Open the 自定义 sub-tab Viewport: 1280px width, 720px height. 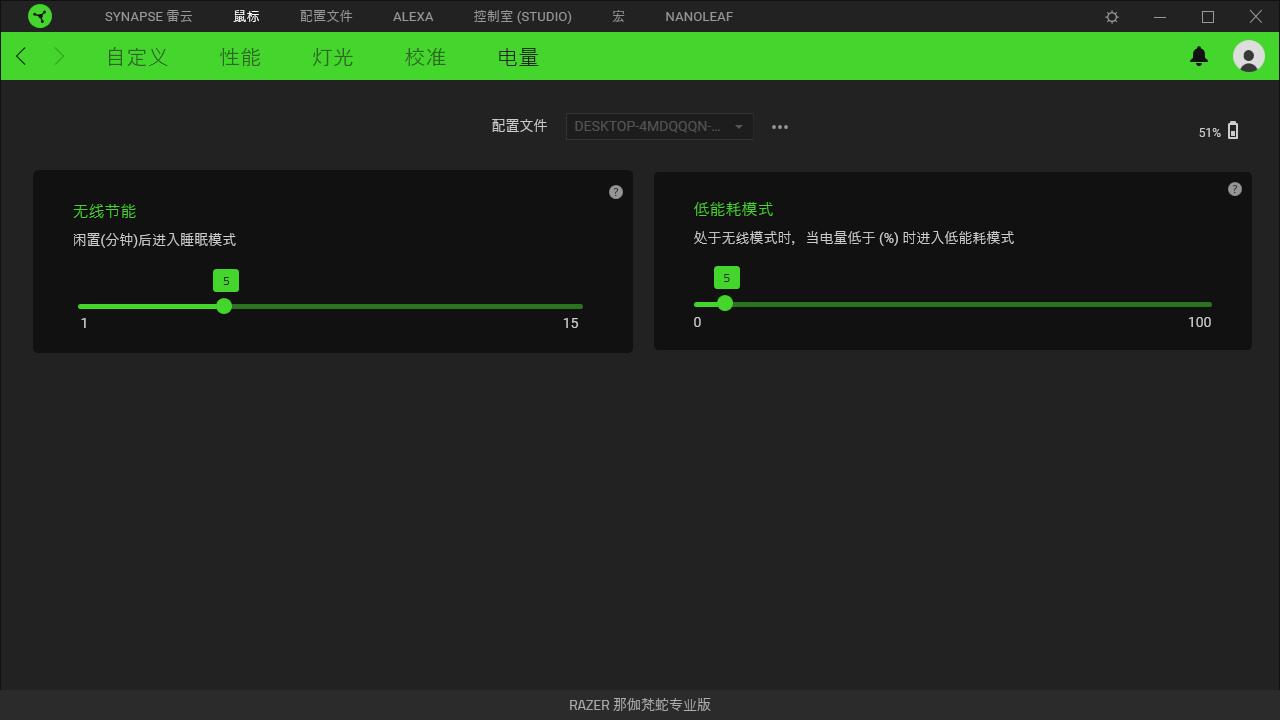tap(138, 57)
